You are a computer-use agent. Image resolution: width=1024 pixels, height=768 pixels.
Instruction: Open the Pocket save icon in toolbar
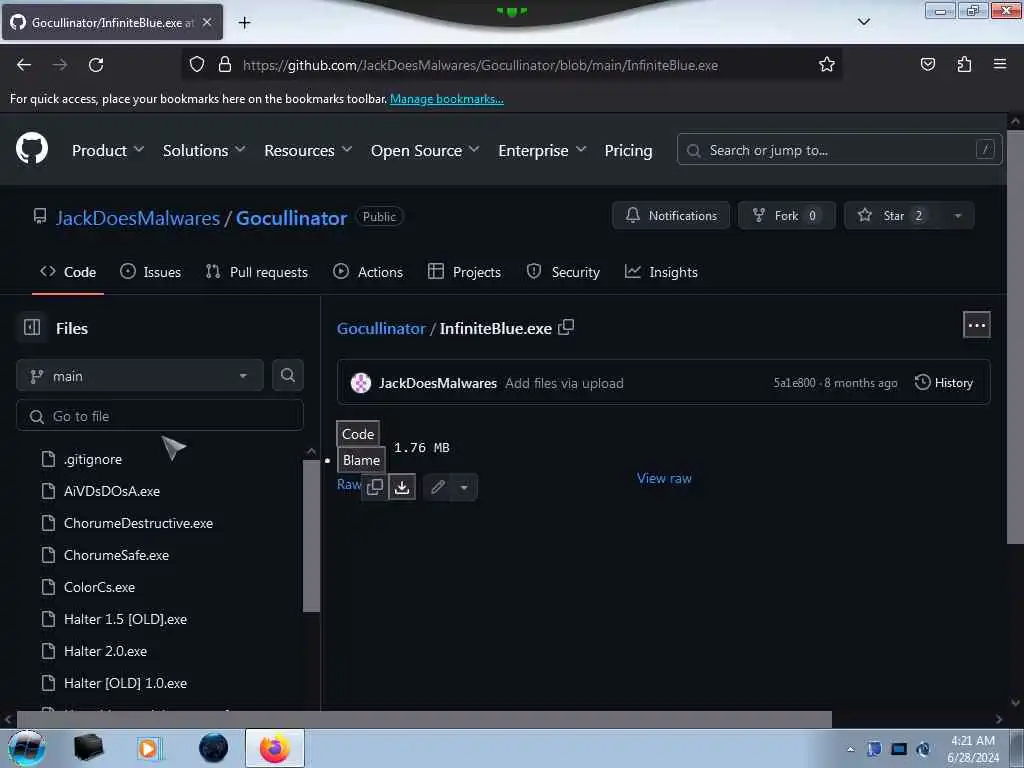(927, 64)
